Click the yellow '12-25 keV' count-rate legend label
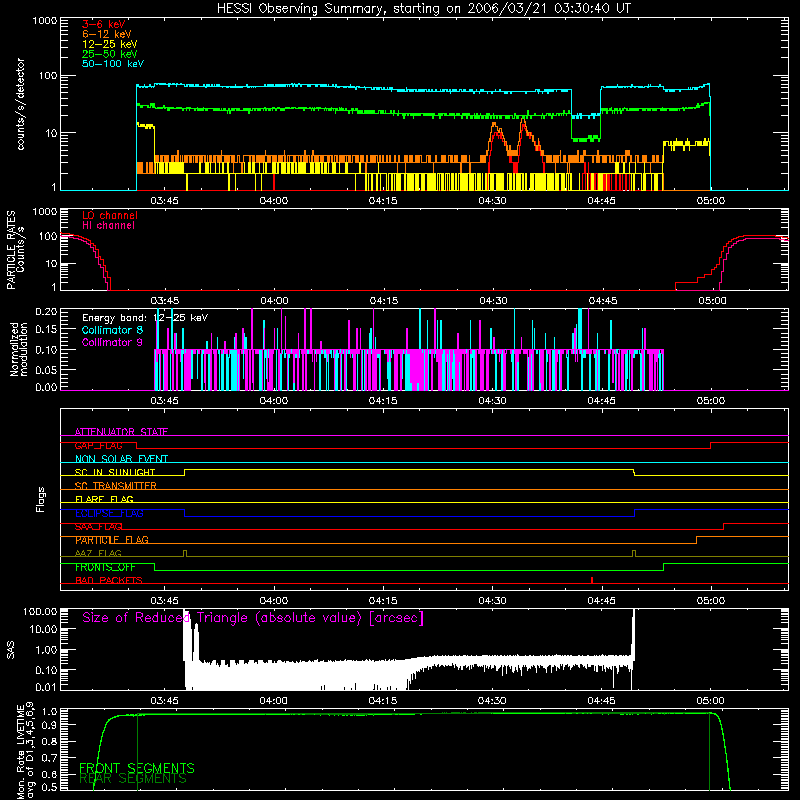 coord(110,44)
